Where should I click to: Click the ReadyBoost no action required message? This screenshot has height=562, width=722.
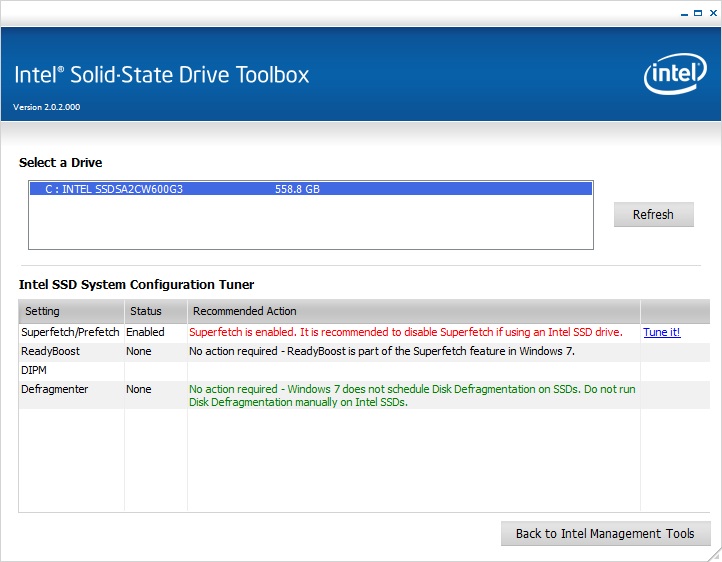[x=381, y=351]
